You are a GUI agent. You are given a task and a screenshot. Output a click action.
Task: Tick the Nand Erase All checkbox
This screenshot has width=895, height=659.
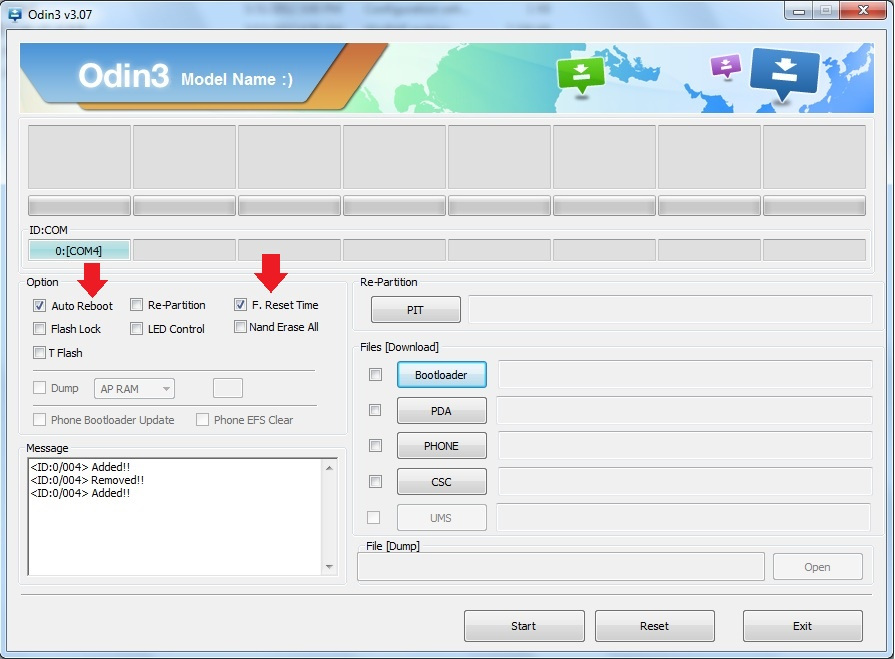point(241,327)
